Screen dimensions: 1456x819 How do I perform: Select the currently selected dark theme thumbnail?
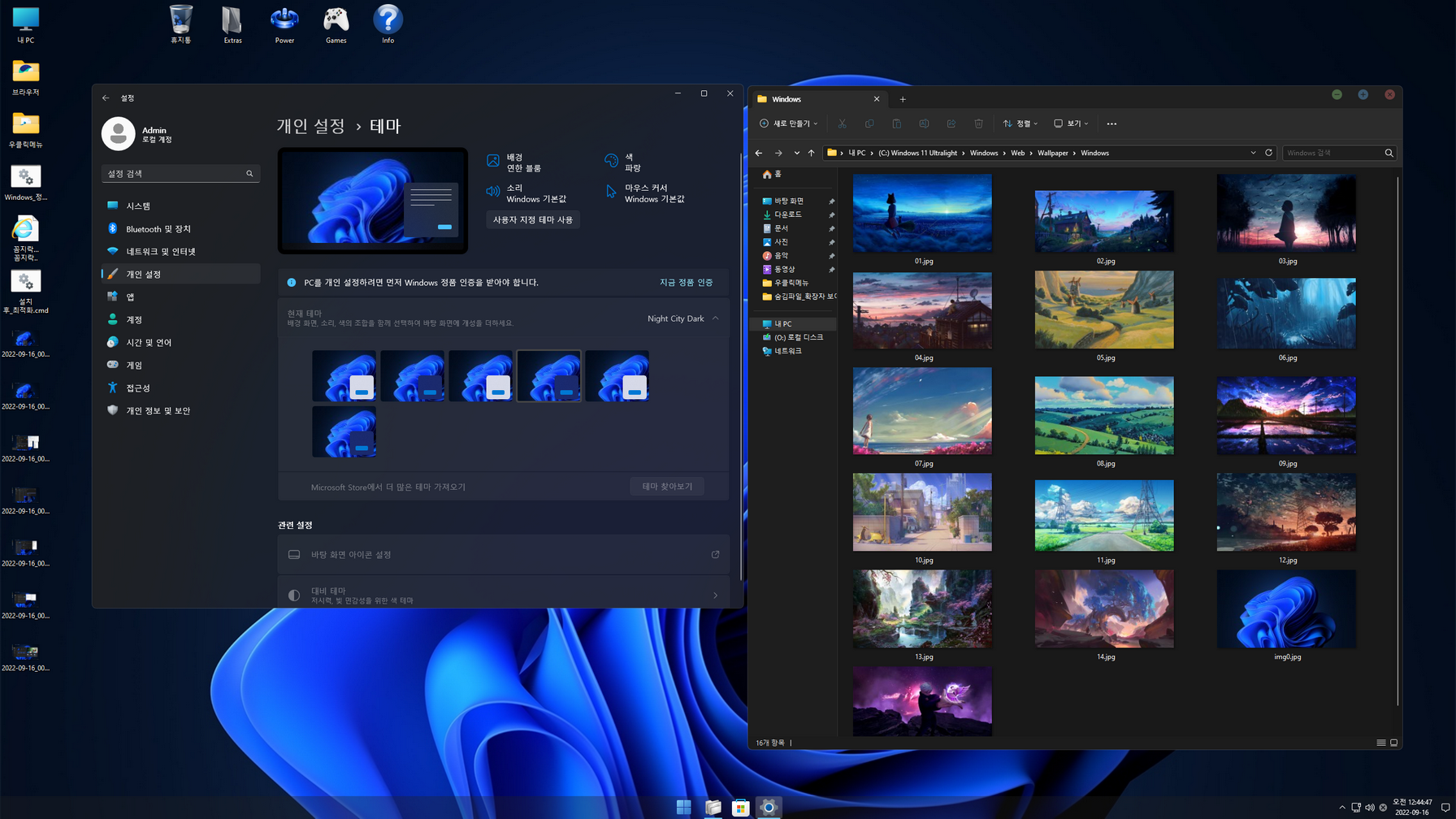548,376
